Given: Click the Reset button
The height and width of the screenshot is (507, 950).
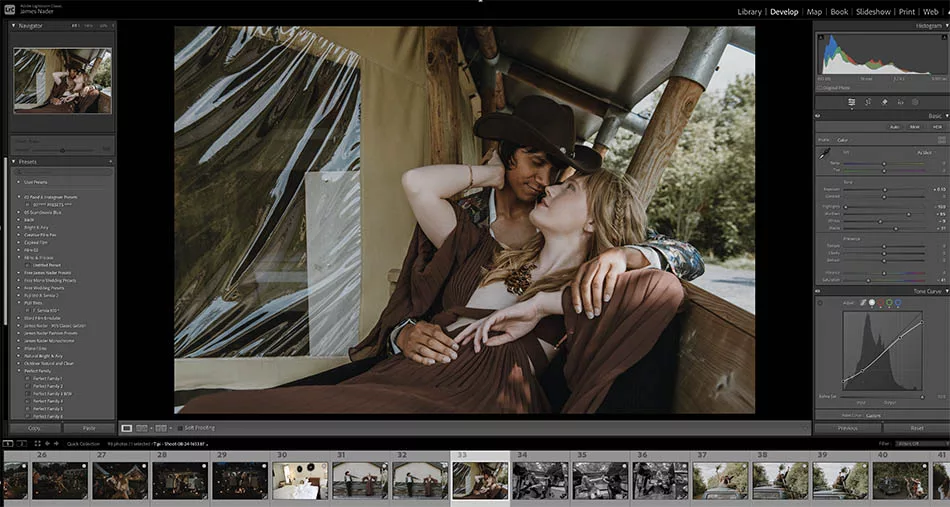Looking at the screenshot, I should (917, 428).
